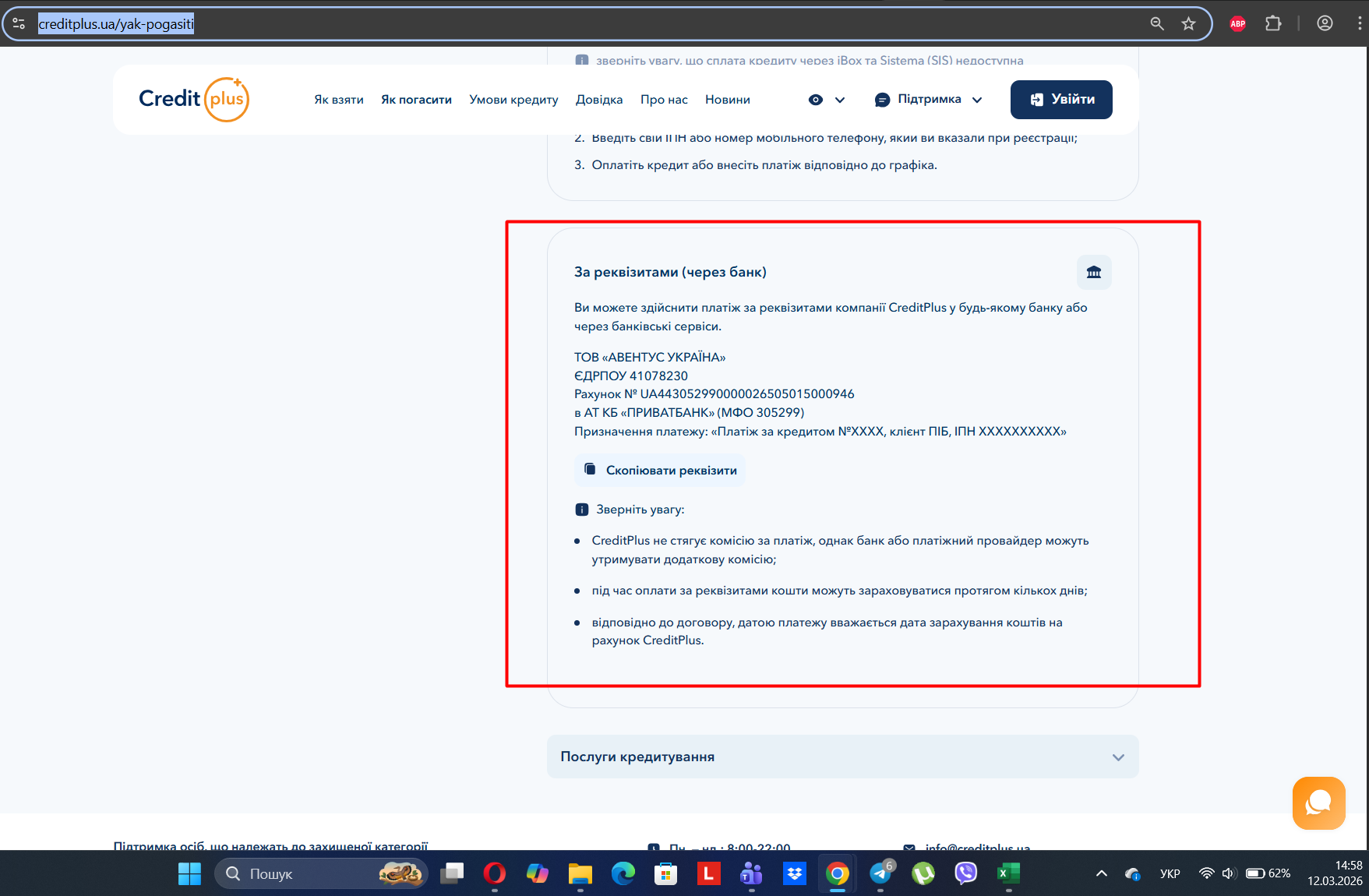Open the Як взяти menu item
The width and height of the screenshot is (1369, 896).
(339, 100)
